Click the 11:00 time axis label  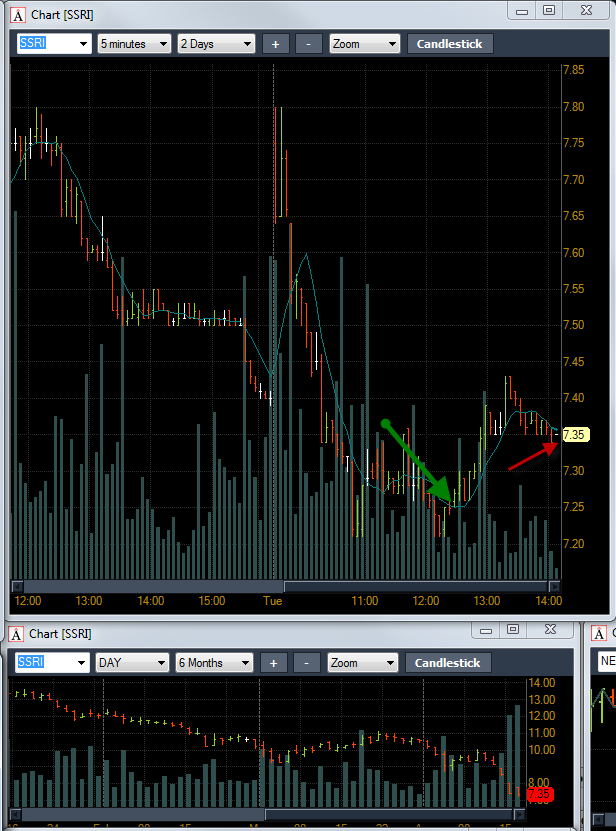(x=365, y=601)
